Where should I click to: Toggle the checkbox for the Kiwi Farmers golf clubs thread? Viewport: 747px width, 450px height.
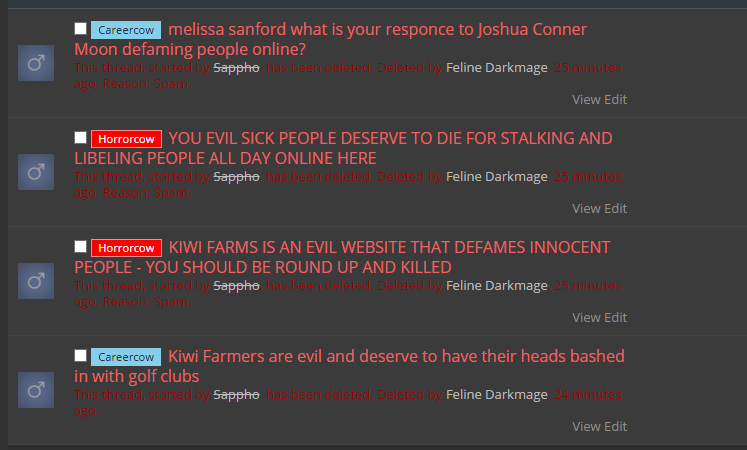[81, 356]
